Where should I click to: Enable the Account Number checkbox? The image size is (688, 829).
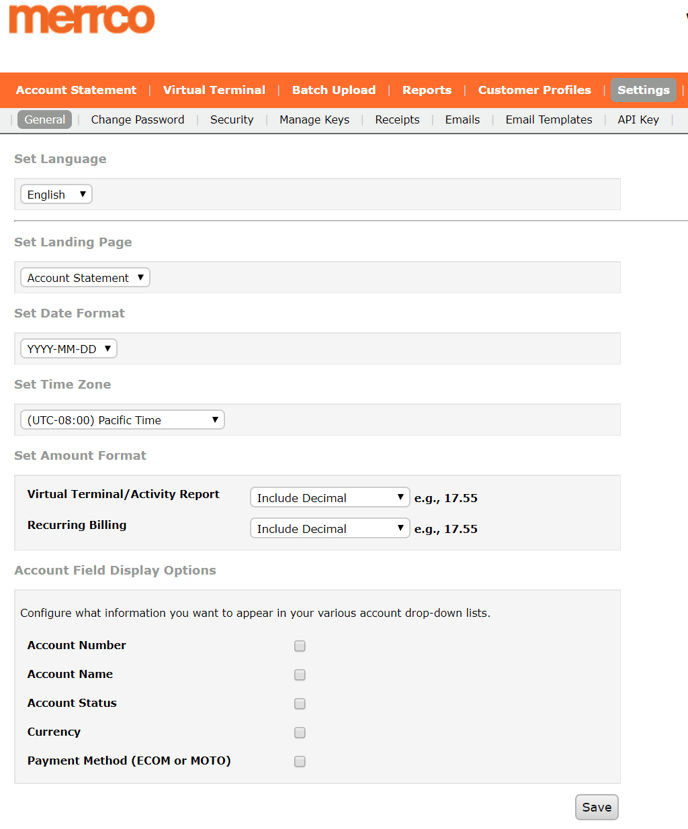pos(300,646)
